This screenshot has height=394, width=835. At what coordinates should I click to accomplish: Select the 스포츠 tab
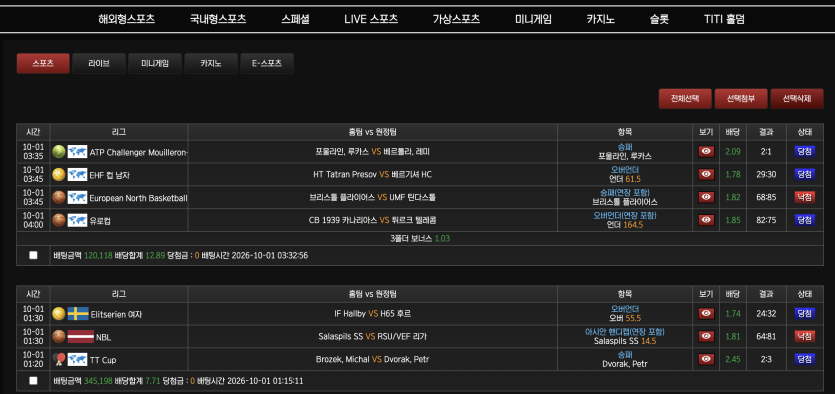43,63
